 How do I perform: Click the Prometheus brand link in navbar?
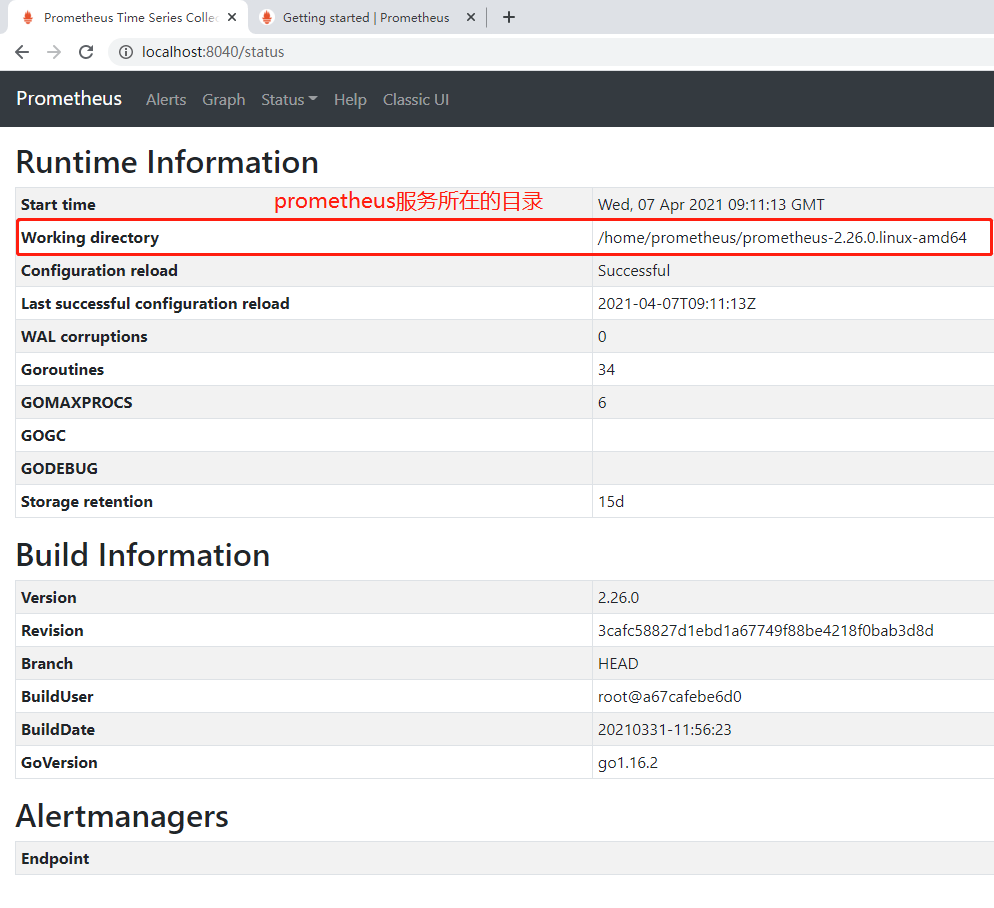(69, 98)
